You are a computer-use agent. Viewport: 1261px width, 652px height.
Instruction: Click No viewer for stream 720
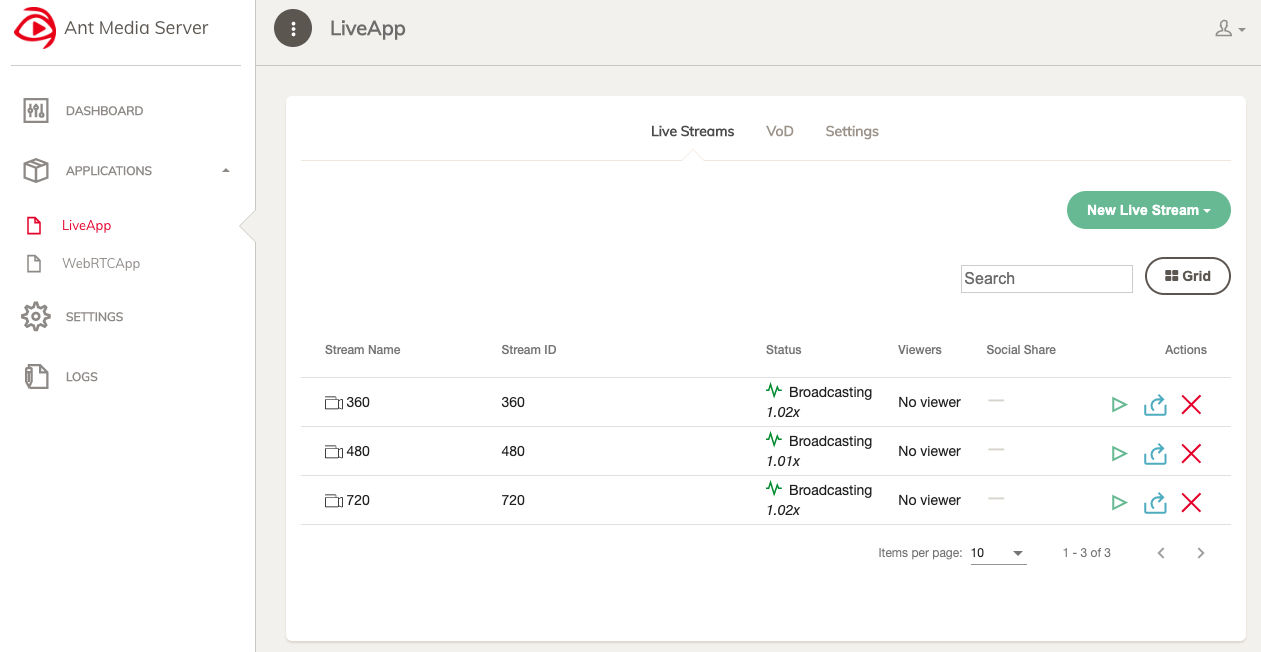pos(929,500)
